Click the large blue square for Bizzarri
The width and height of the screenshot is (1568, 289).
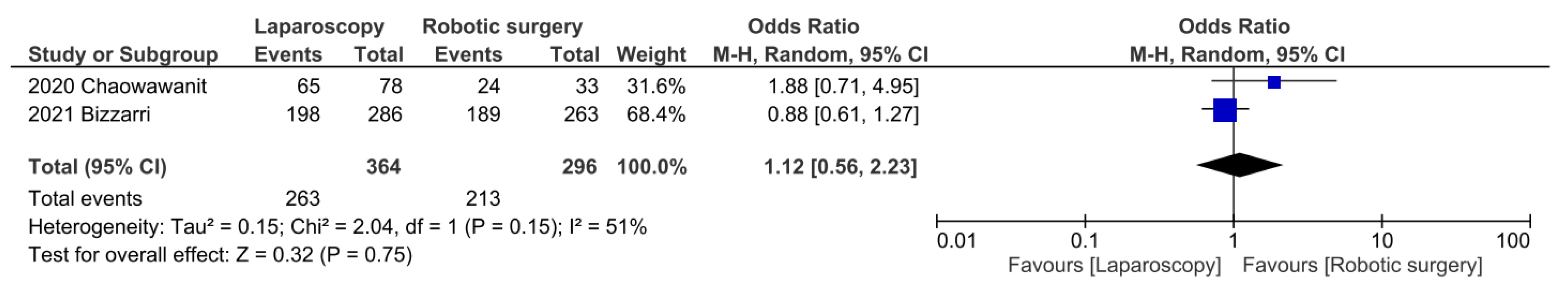coord(1225,110)
